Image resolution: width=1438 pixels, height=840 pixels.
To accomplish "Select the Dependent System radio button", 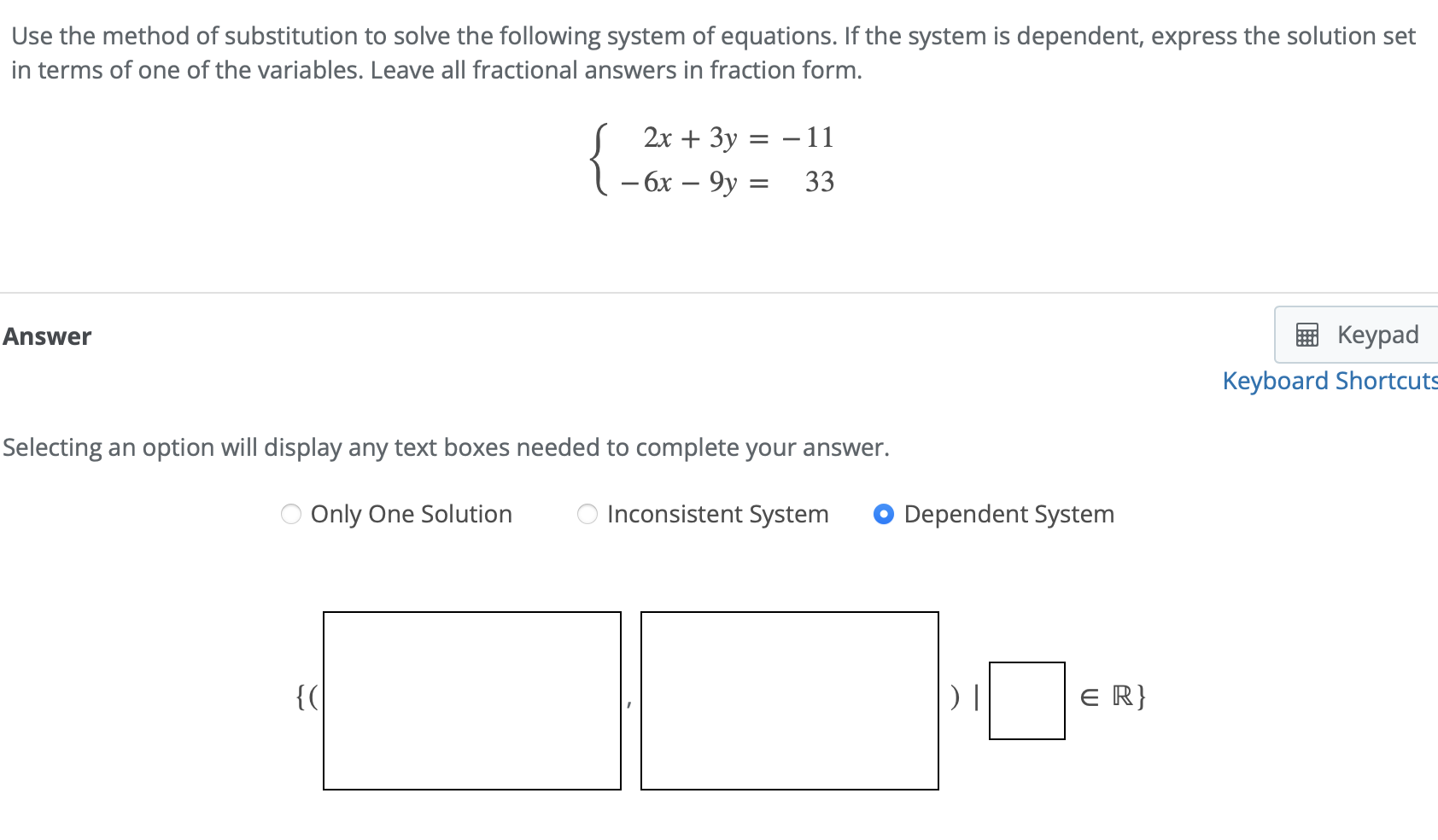I will (x=883, y=514).
